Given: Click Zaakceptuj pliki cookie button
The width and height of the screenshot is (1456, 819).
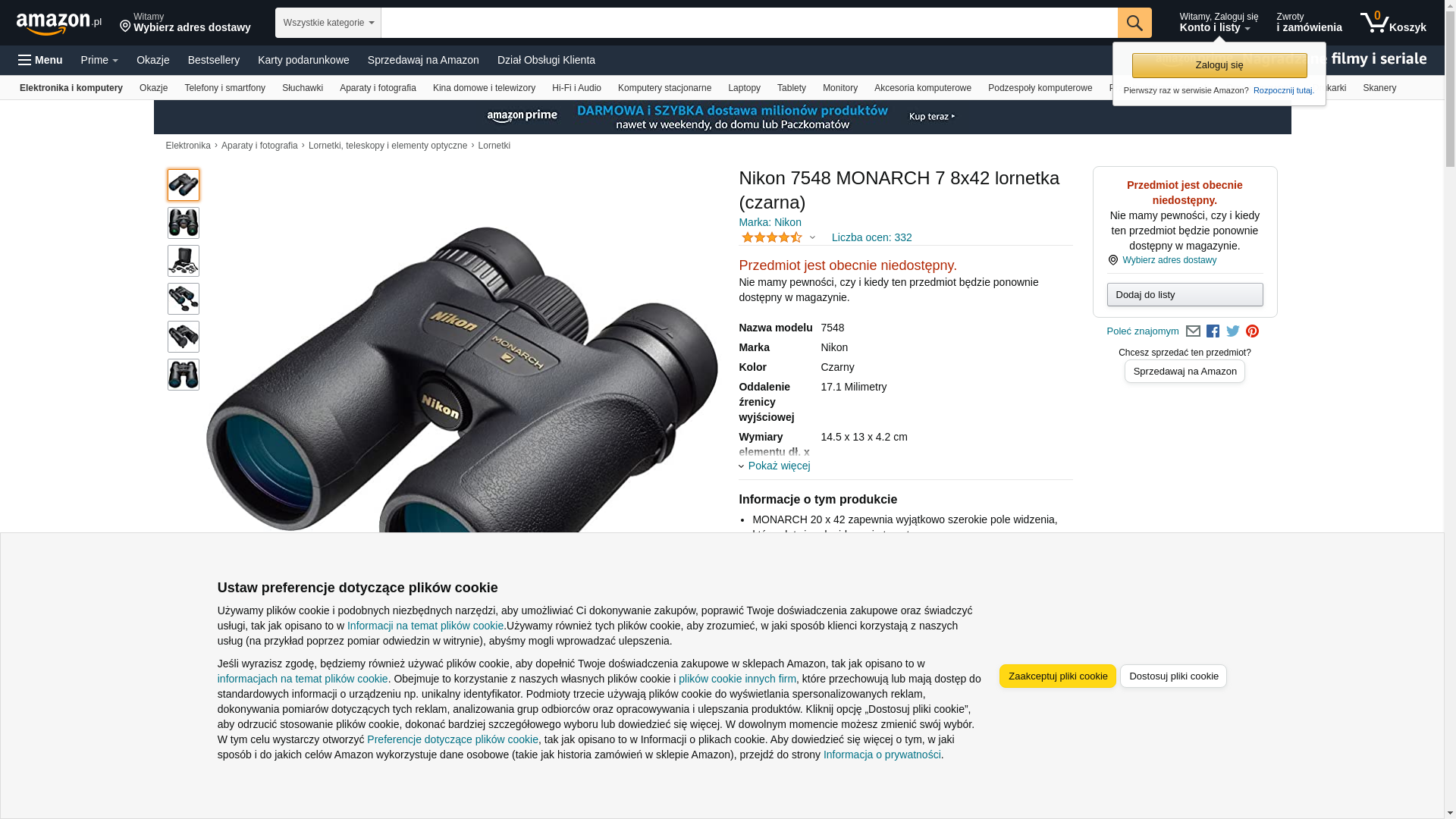Looking at the screenshot, I should pyautogui.click(x=1058, y=676).
